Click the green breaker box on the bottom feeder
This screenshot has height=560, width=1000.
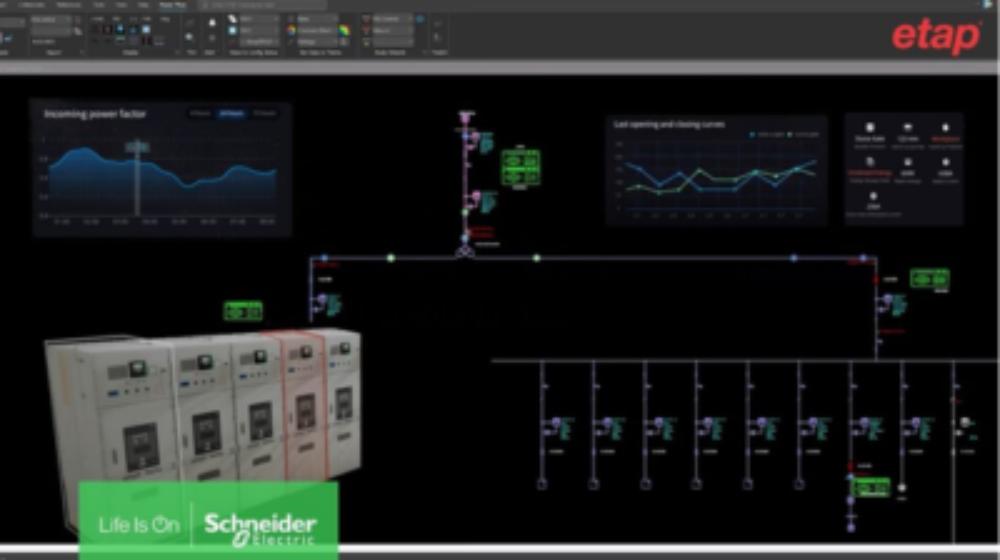tap(872, 487)
